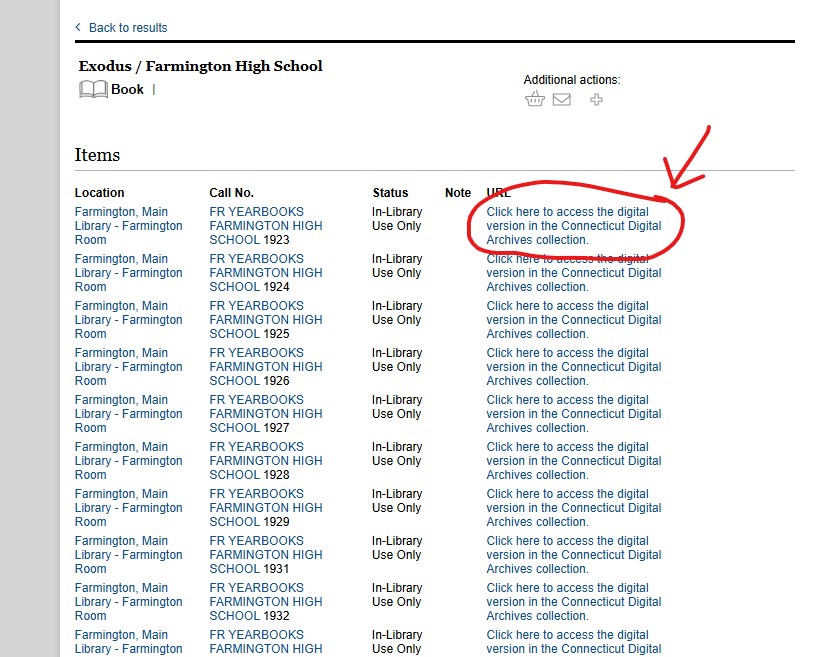Click In-Library Use Only status for 1932
Viewport: 820px width, 657px height.
tap(397, 595)
